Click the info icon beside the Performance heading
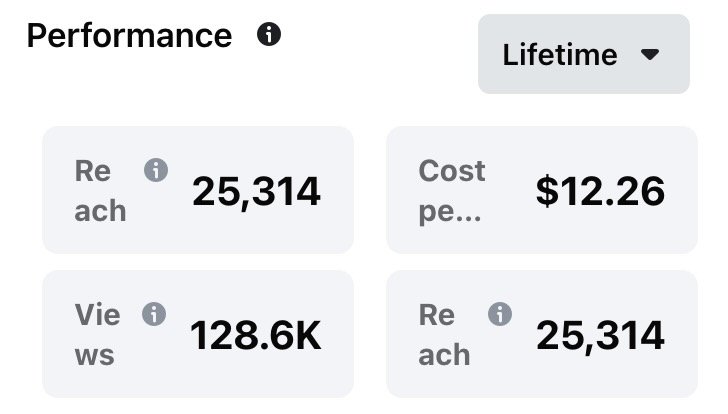The image size is (728, 414). tap(269, 36)
